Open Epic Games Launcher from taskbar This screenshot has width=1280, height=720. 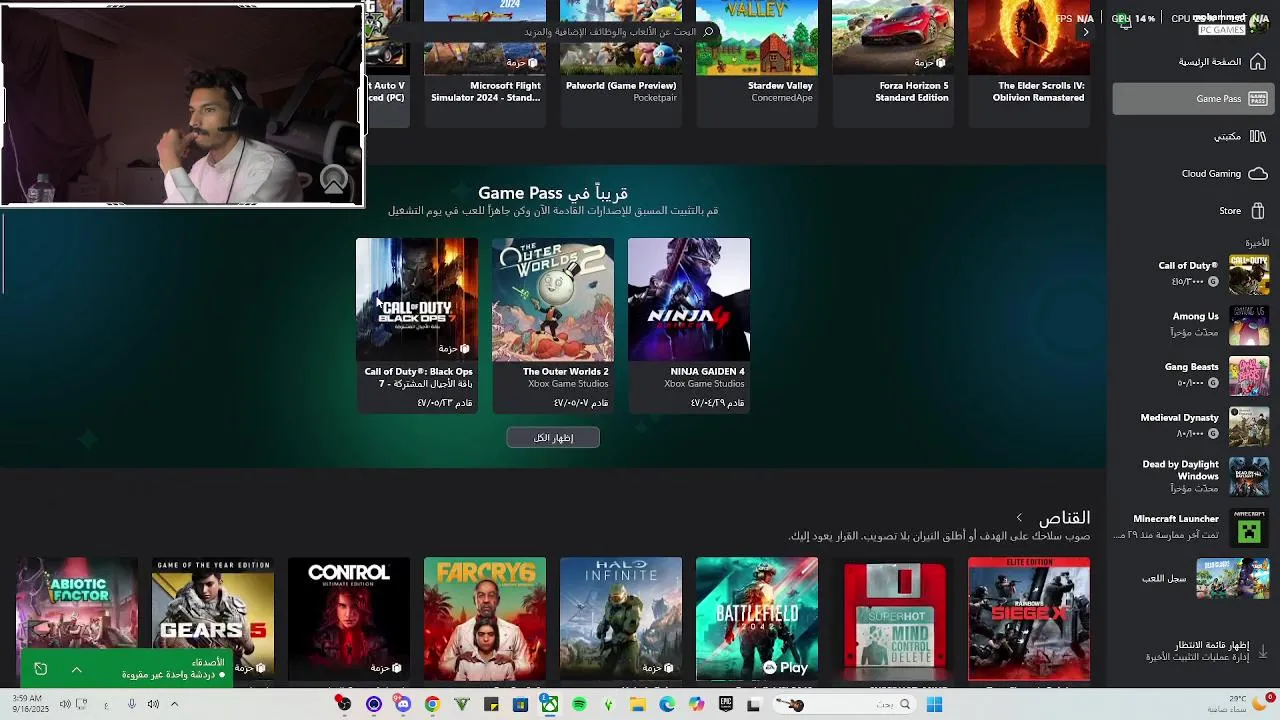point(725,705)
